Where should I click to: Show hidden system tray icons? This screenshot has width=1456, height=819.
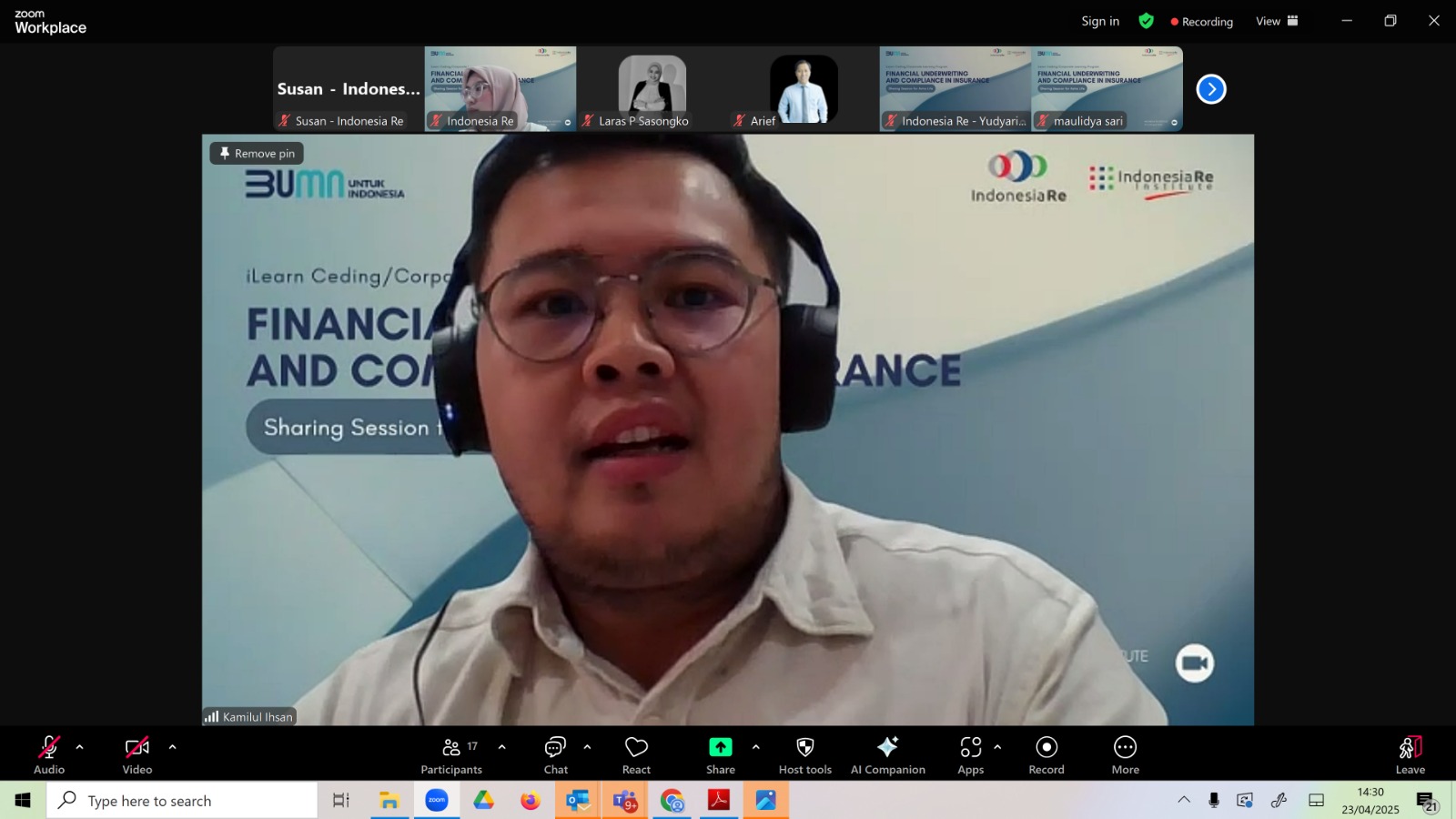1184,800
